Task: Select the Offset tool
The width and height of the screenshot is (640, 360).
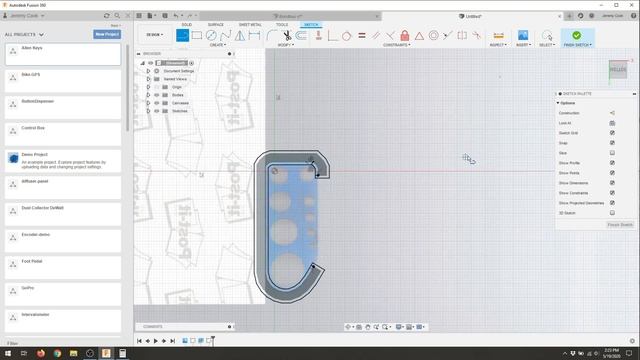Action: pos(301,36)
